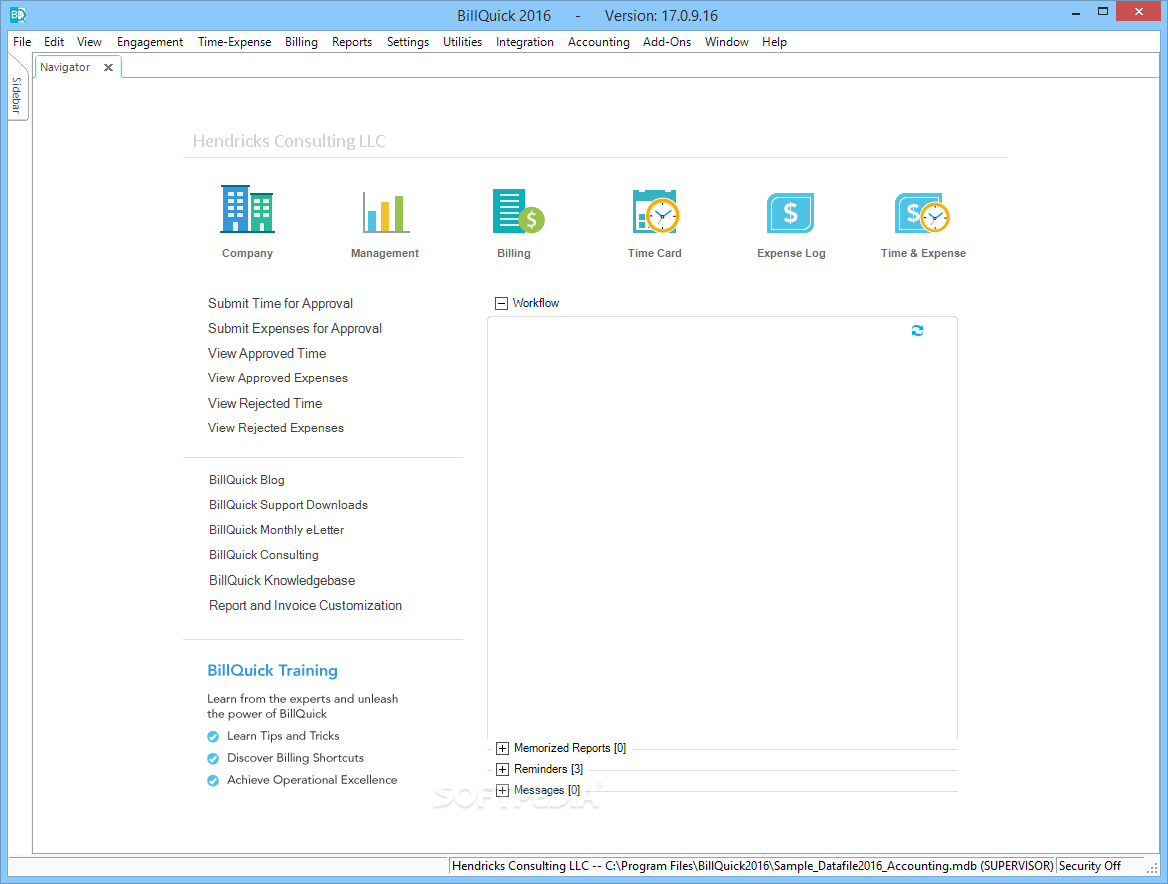The height and width of the screenshot is (884, 1168).
Task: Open the Expense Log icon
Action: click(x=790, y=213)
